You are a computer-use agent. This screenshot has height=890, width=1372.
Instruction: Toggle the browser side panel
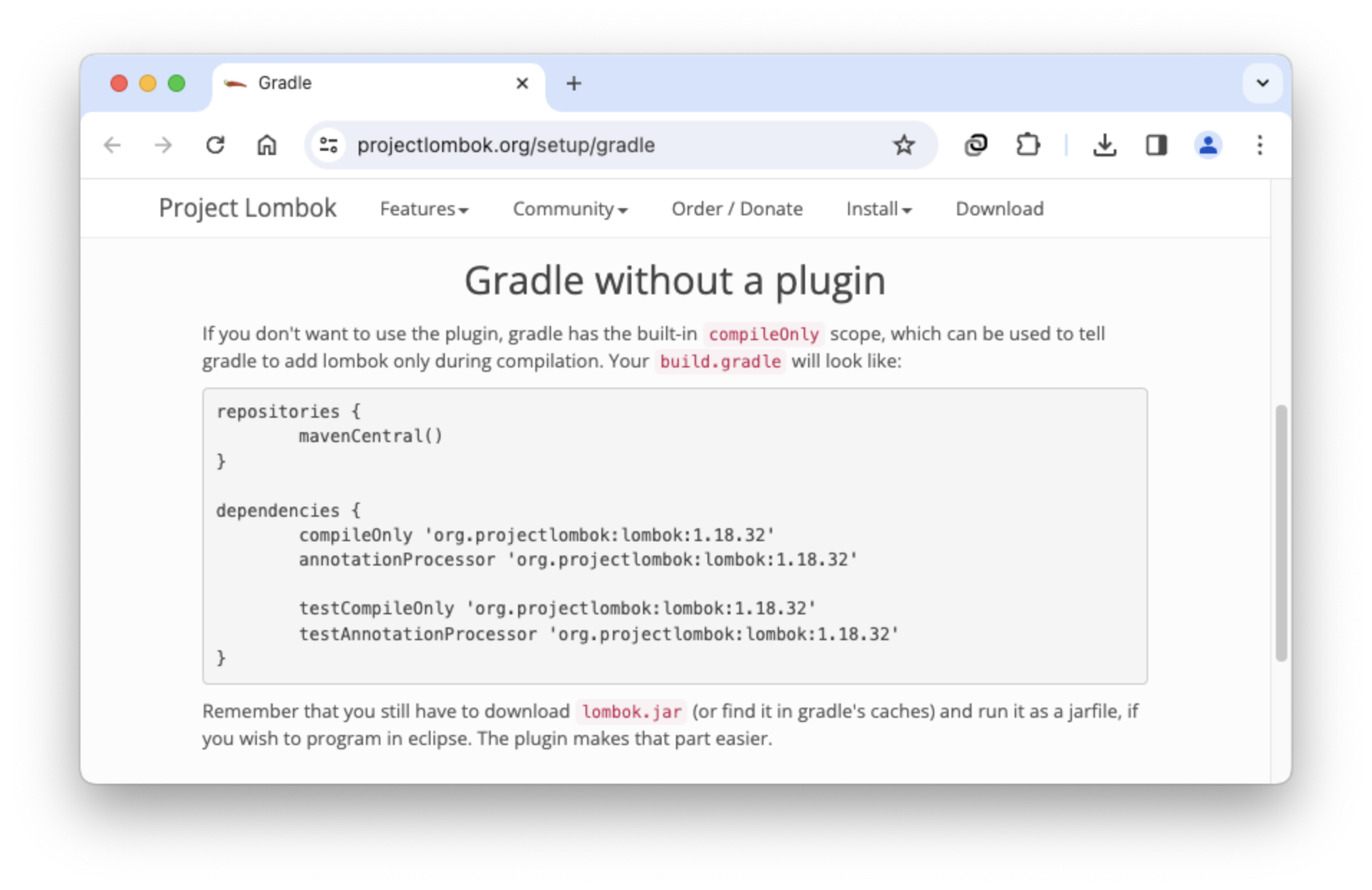pos(1157,146)
